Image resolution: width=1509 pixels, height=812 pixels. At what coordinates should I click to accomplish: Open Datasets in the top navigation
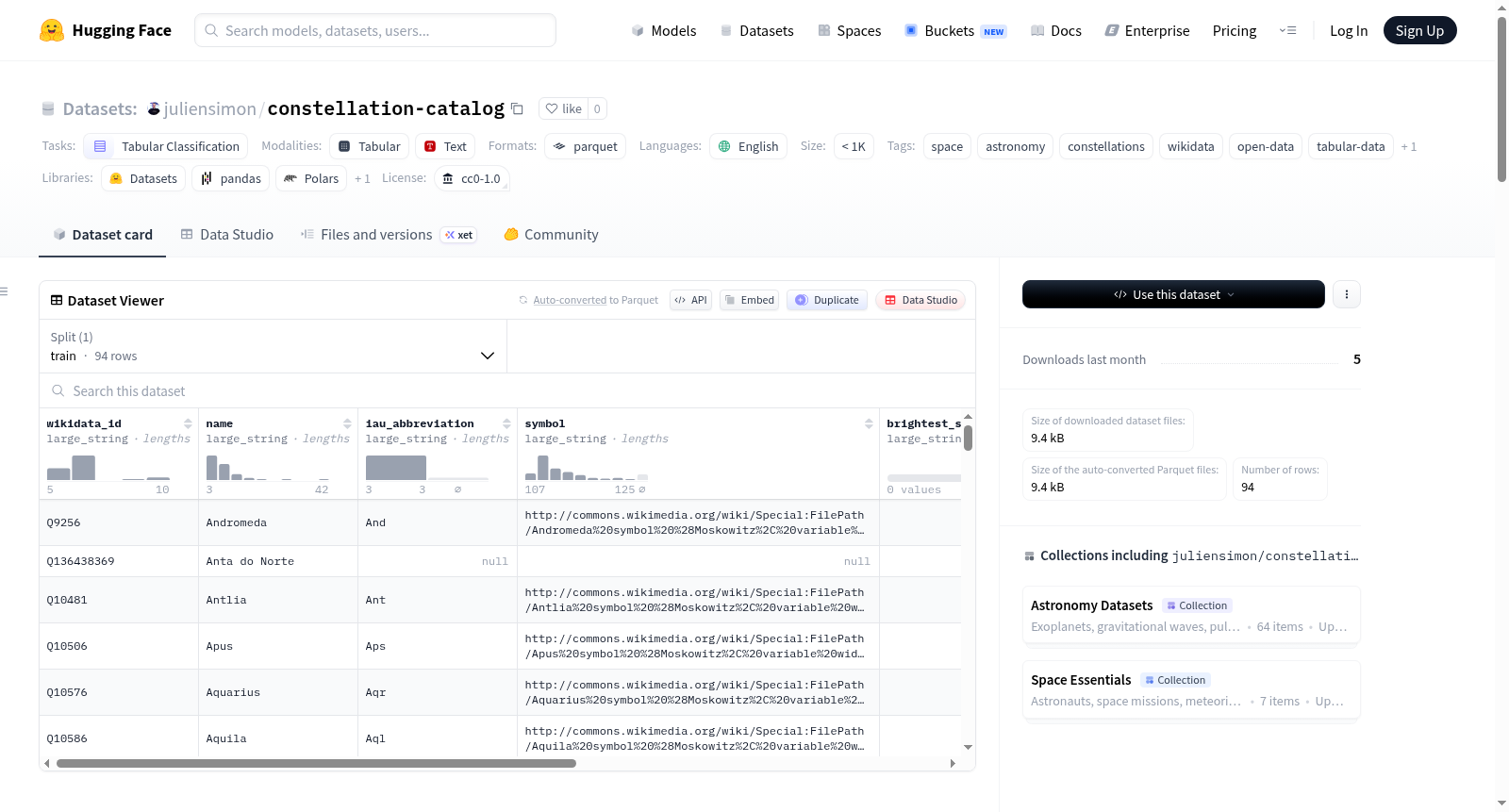point(756,30)
